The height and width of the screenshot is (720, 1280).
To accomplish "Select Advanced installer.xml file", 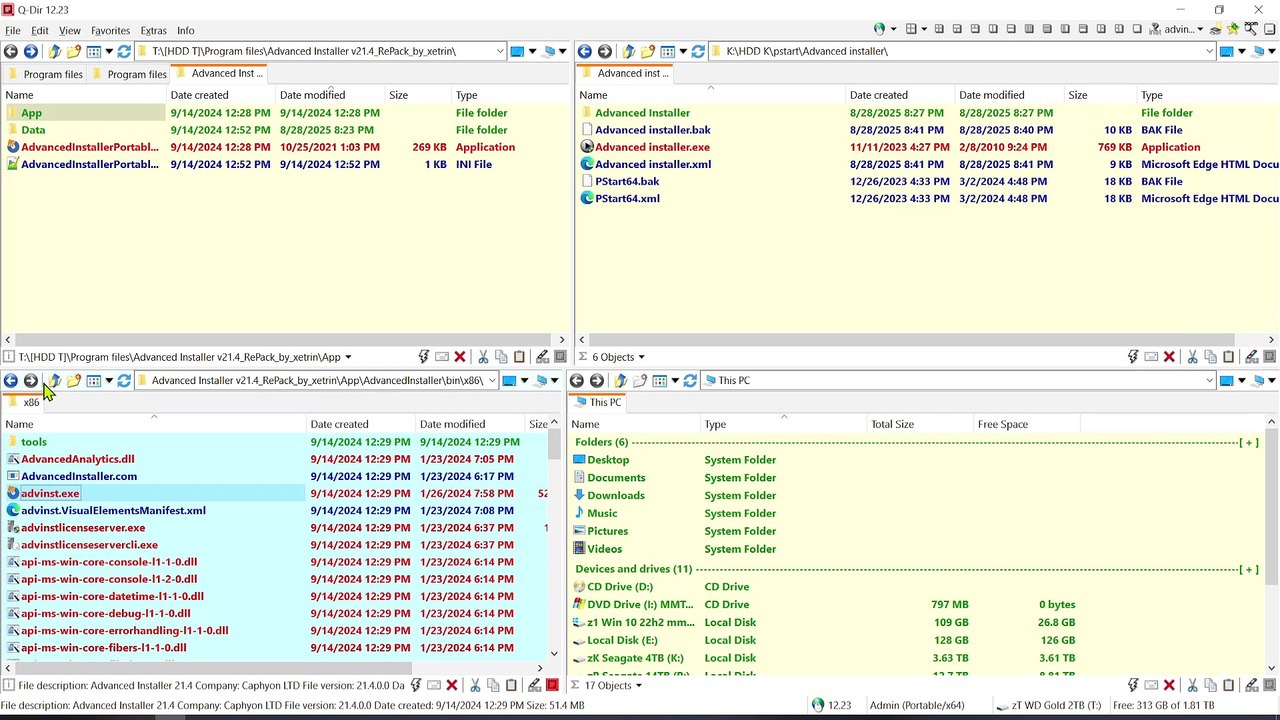I will click(653, 164).
